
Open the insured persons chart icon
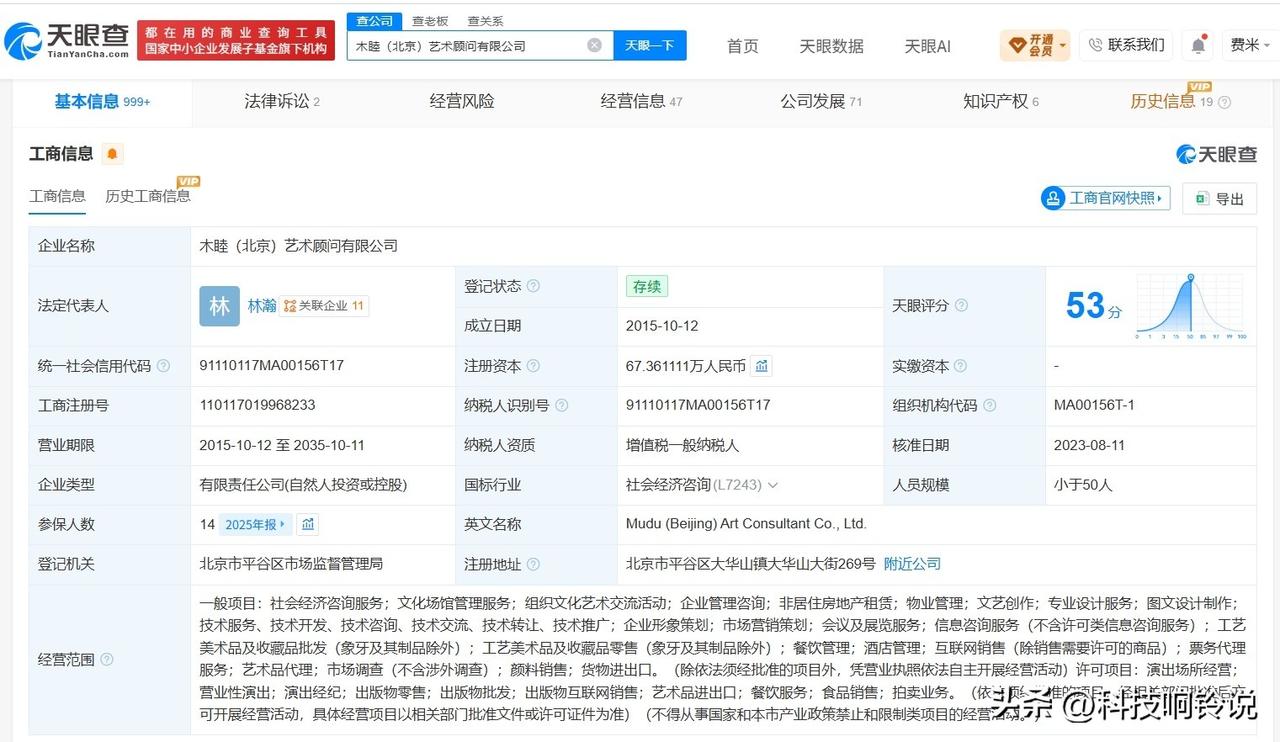pos(308,524)
